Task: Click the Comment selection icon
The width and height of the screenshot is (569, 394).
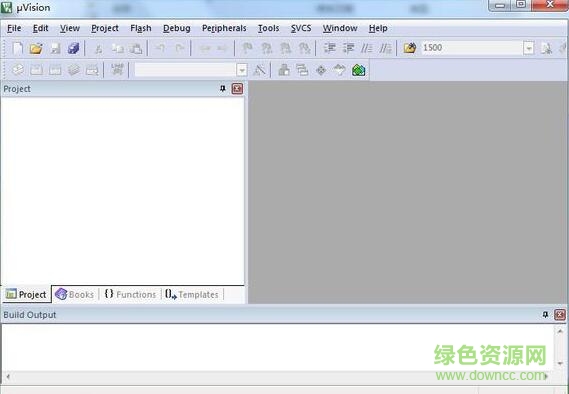Action: (367, 48)
